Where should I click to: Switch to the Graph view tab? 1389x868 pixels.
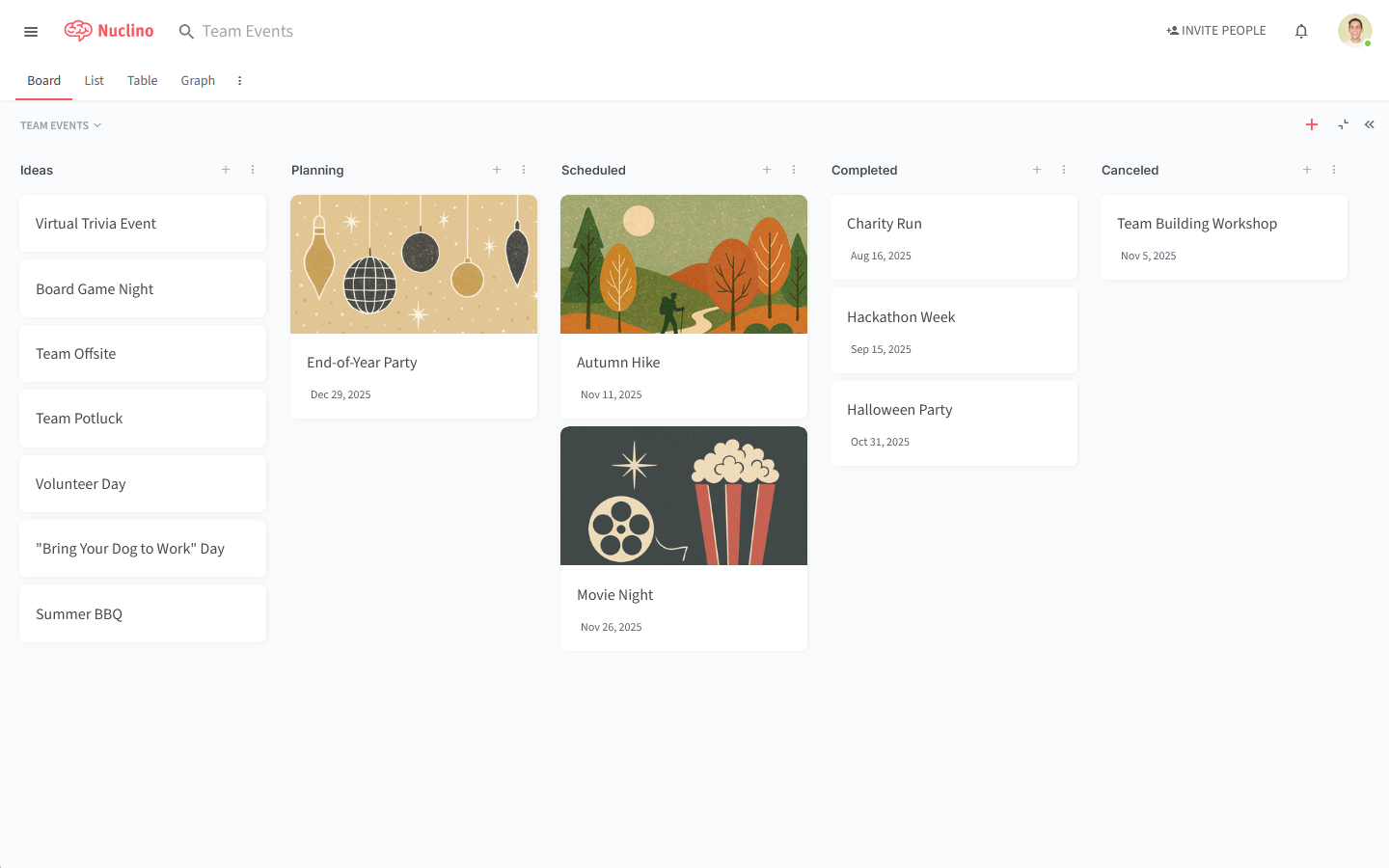click(198, 80)
